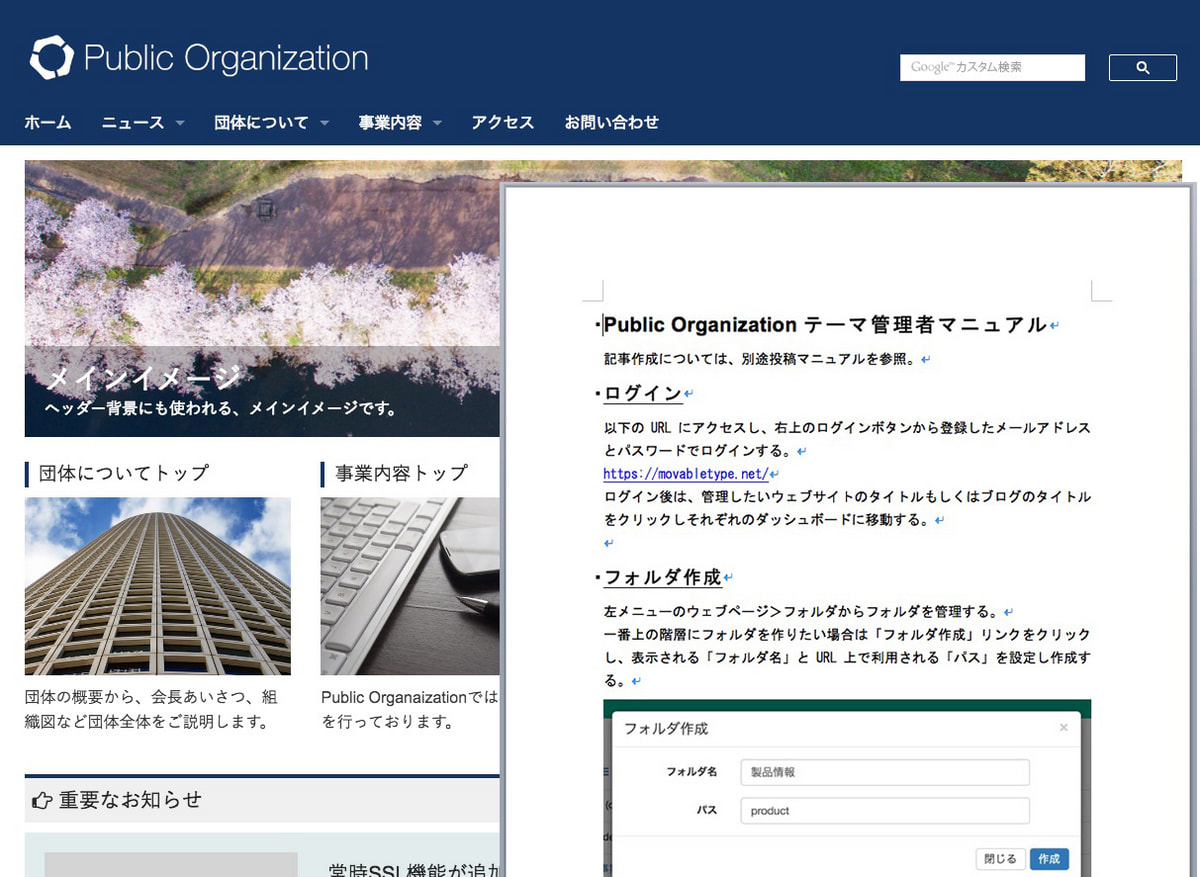Click the パス input containing product
Image resolution: width=1200 pixels, height=877 pixels.
point(884,811)
